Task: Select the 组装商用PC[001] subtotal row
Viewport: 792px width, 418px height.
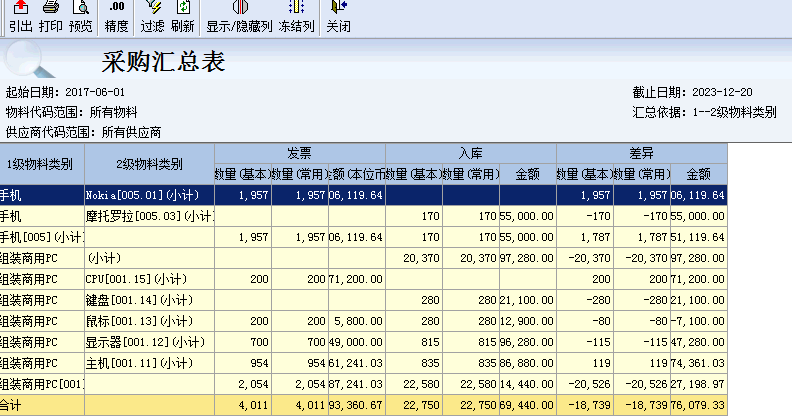Action: coord(364,384)
